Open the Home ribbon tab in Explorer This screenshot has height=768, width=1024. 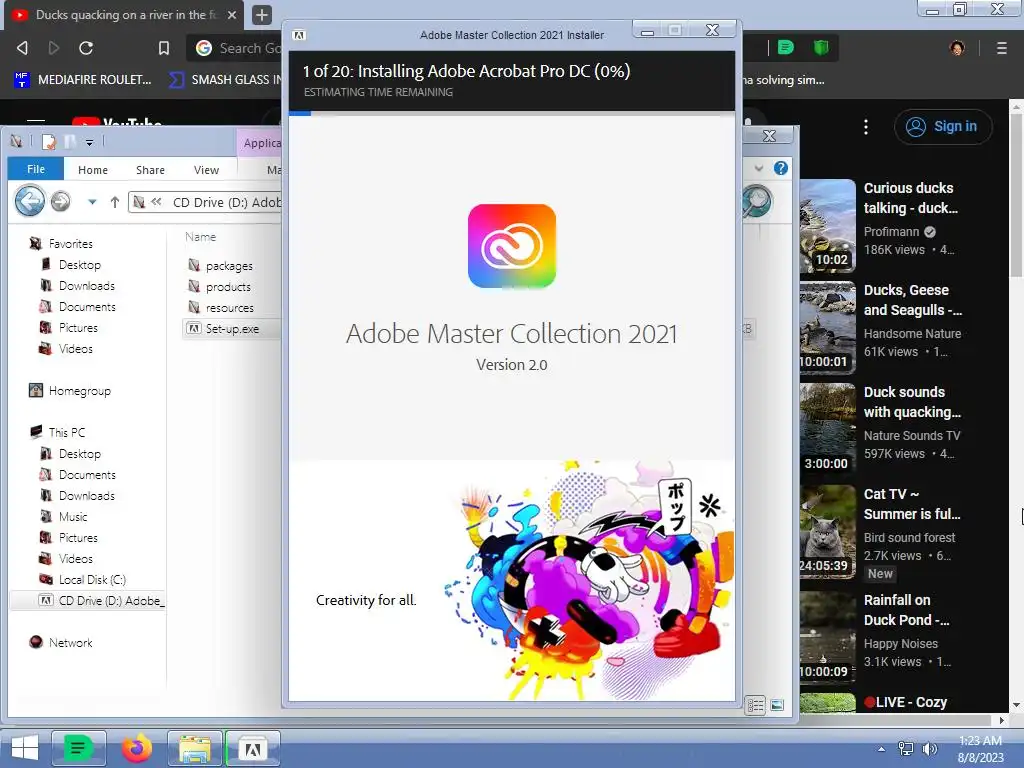pyautogui.click(x=93, y=170)
